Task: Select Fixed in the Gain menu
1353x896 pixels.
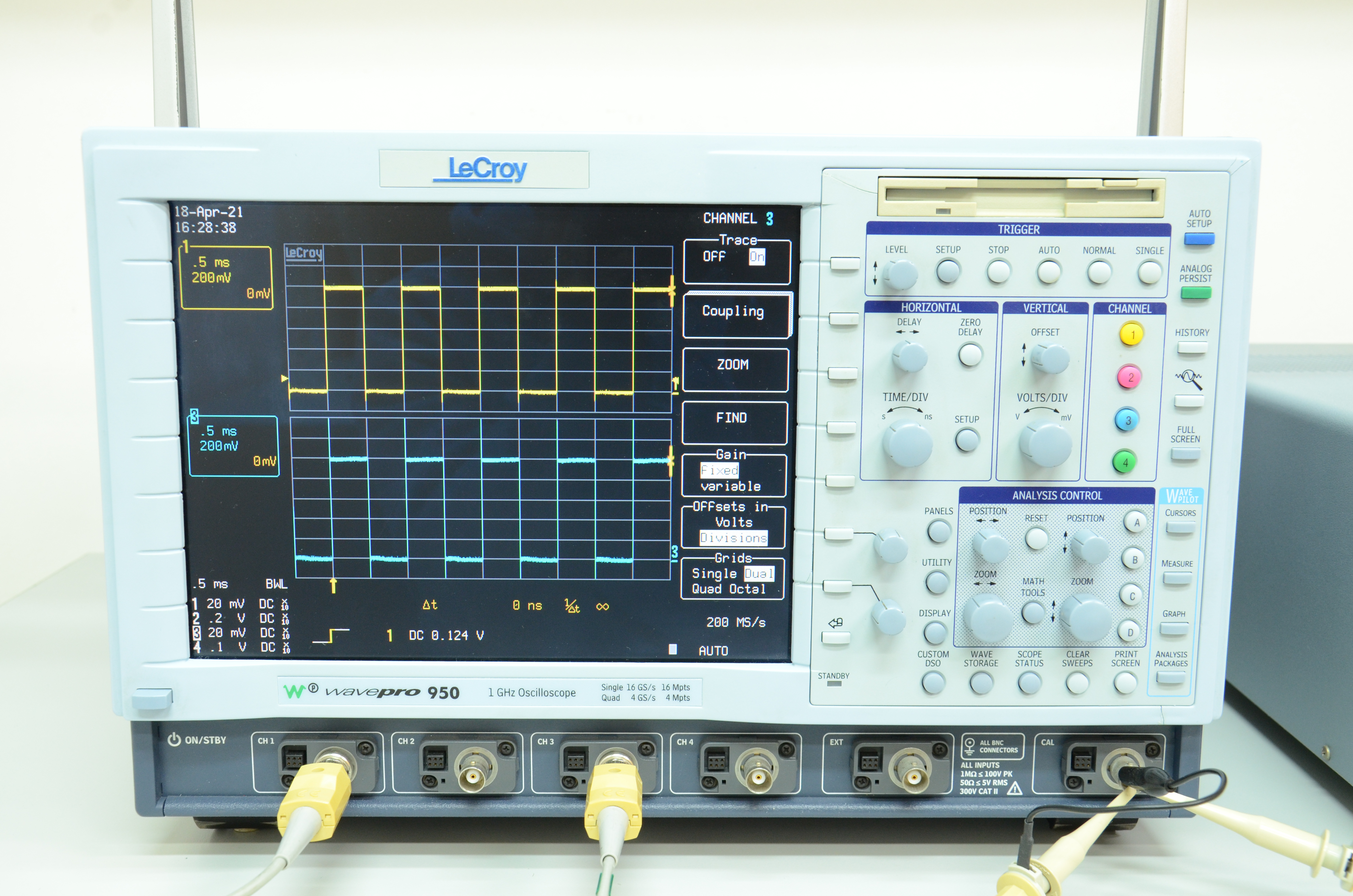Action: [719, 470]
